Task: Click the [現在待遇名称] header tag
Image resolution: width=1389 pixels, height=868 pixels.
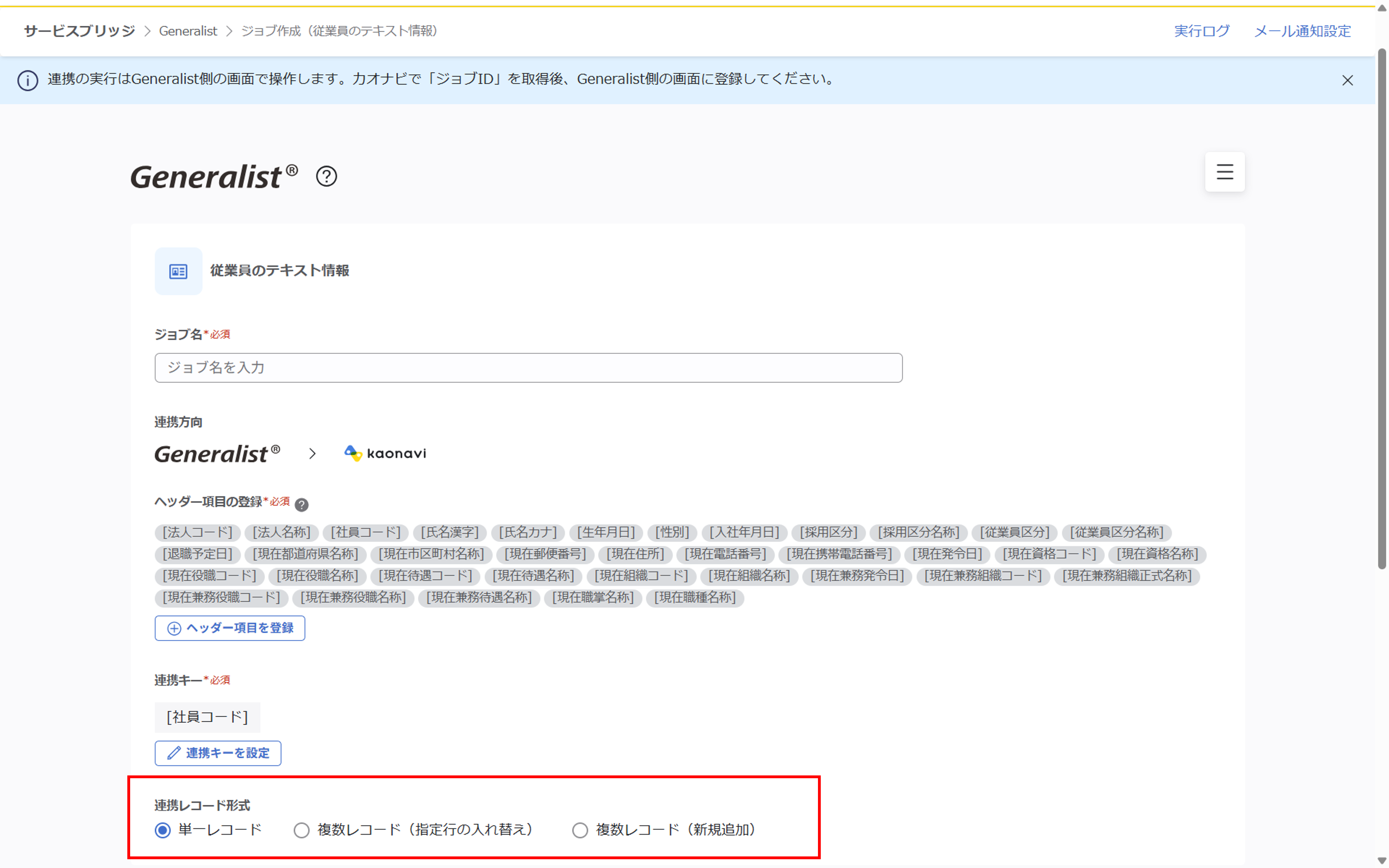Action: pos(533,576)
